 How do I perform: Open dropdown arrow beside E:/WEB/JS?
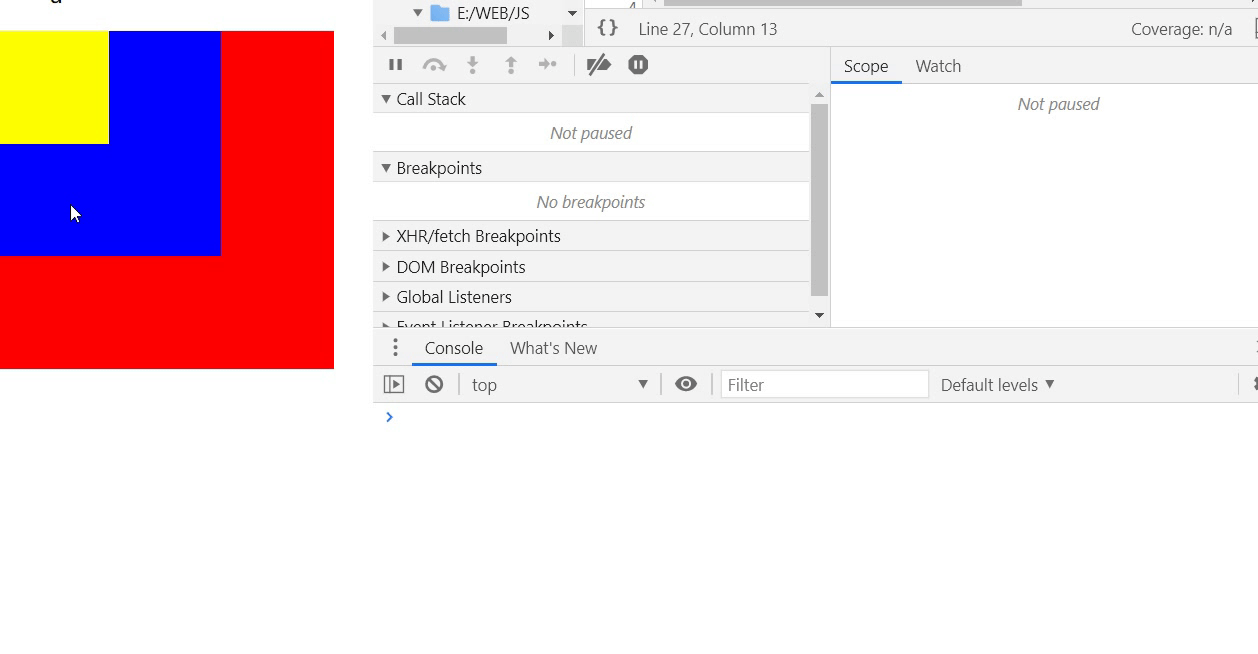point(573,14)
